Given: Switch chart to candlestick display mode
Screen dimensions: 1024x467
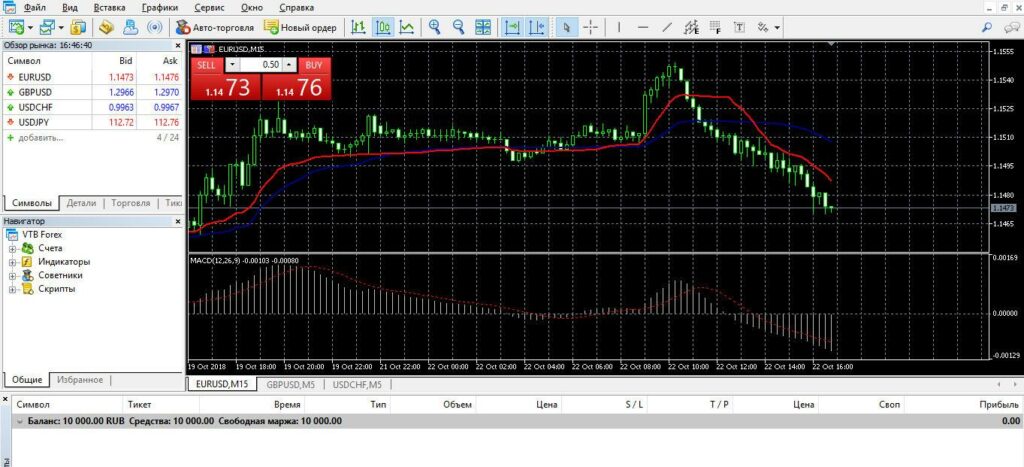Looking at the screenshot, I should pyautogui.click(x=383, y=27).
